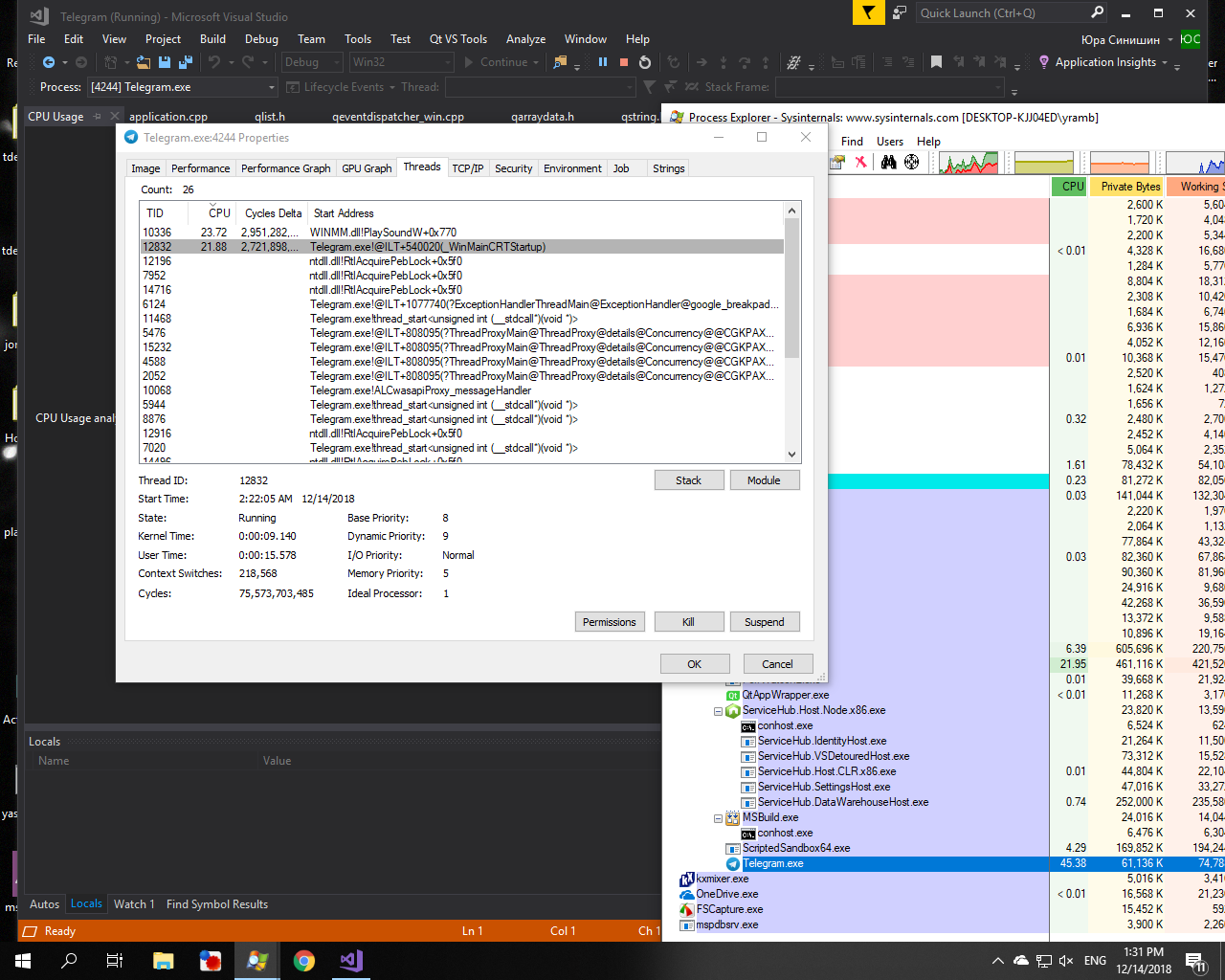The image size is (1225, 980).
Task: Click the Bookmark toggle icon in toolbar
Action: [x=936, y=62]
